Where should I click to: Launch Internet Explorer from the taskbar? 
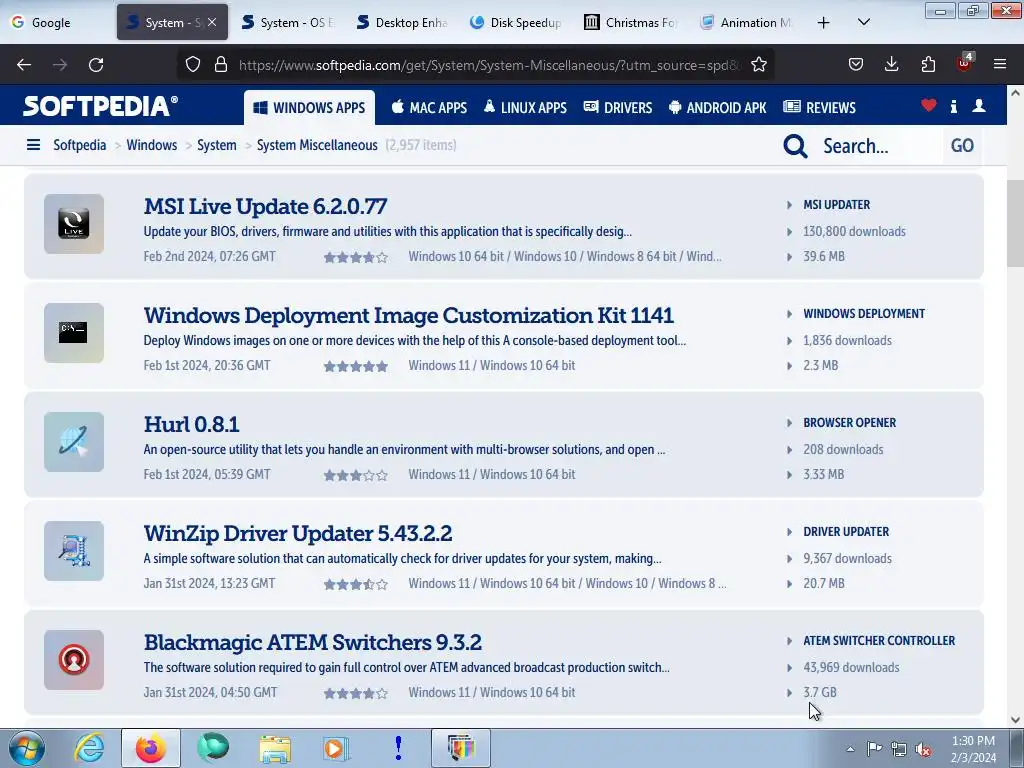tap(89, 748)
